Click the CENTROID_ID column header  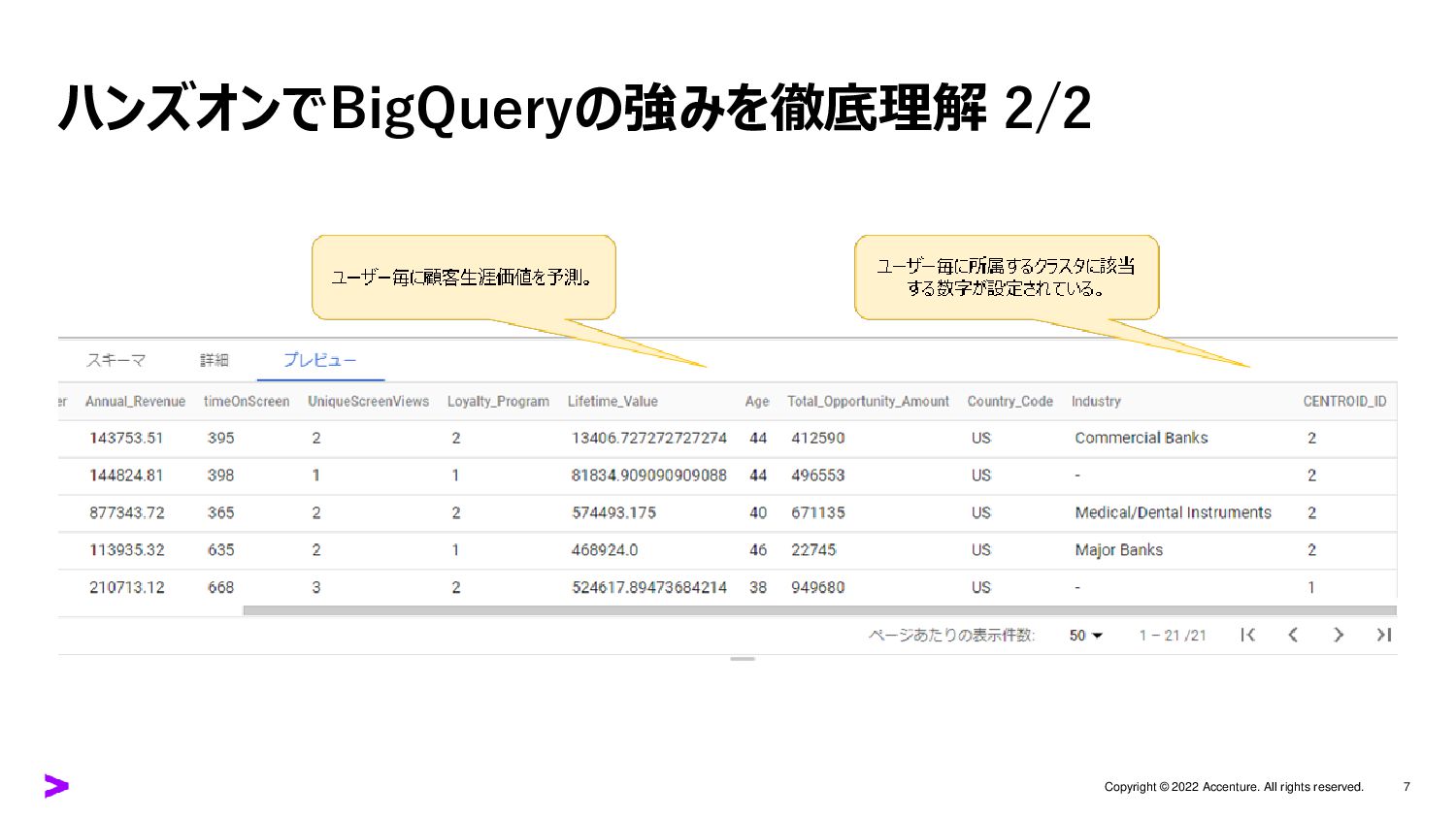1344,402
